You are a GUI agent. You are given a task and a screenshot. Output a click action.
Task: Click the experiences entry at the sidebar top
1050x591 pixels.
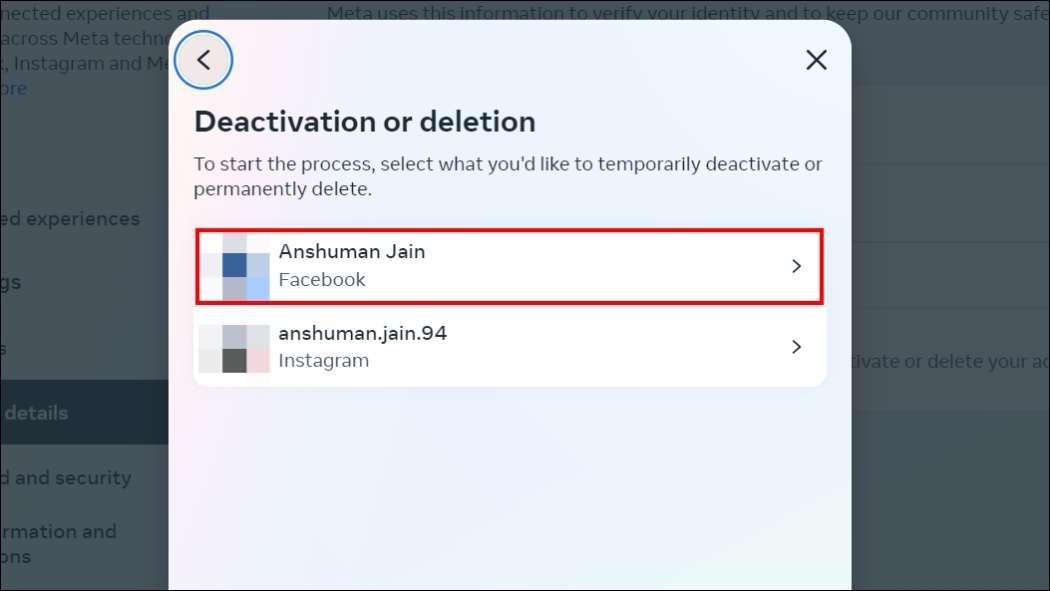[70, 218]
